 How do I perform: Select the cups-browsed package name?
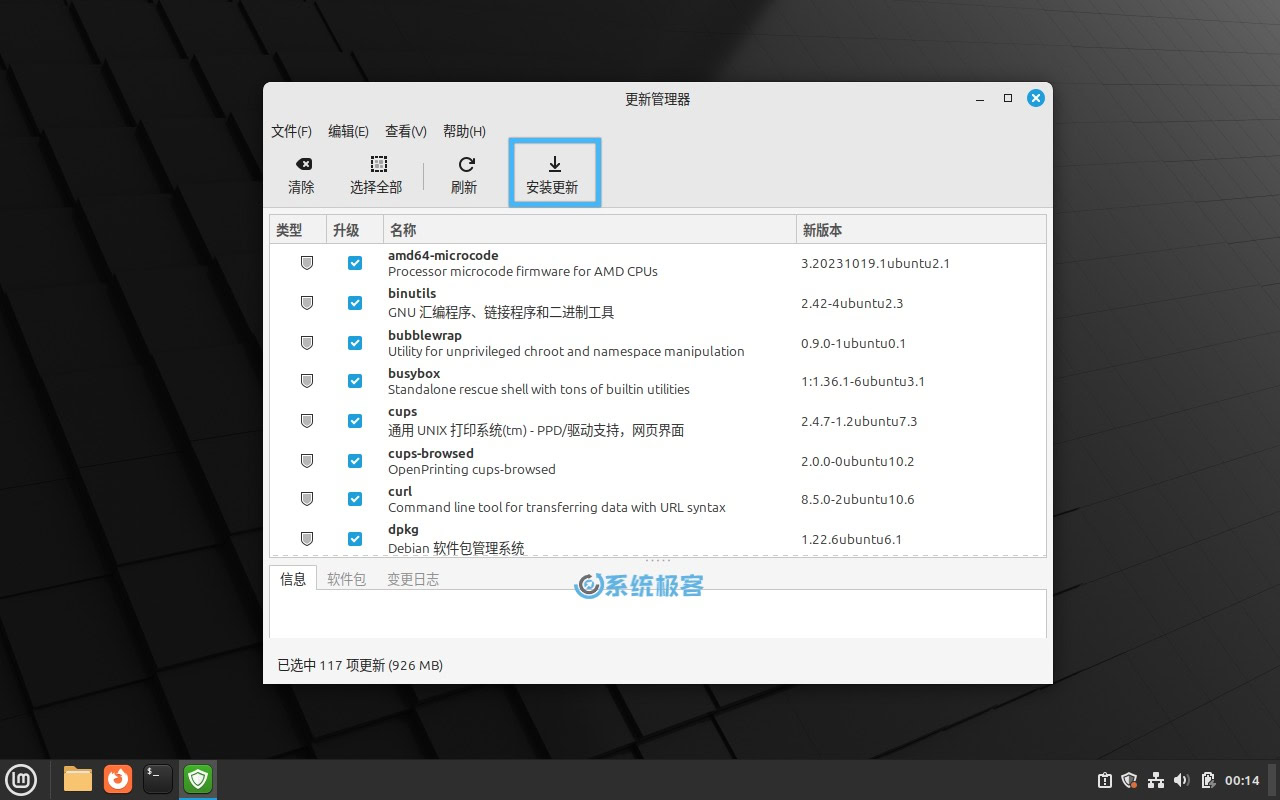pyautogui.click(x=431, y=454)
